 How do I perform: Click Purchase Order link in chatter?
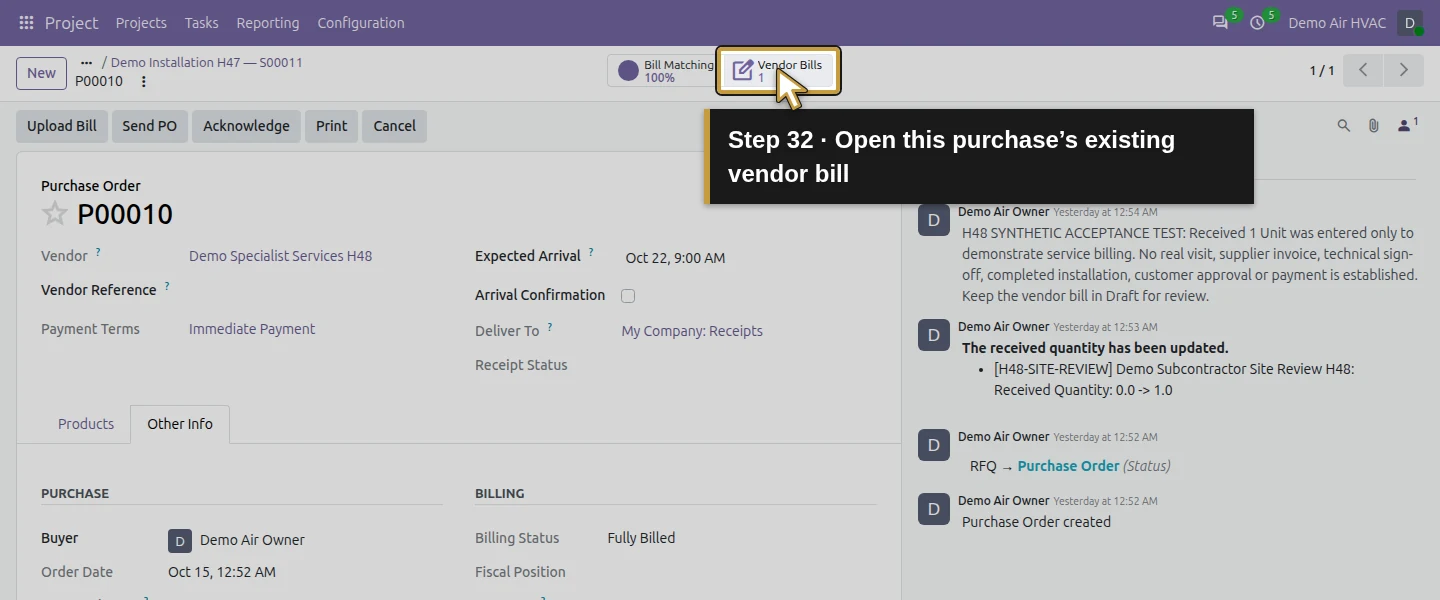(x=1068, y=466)
